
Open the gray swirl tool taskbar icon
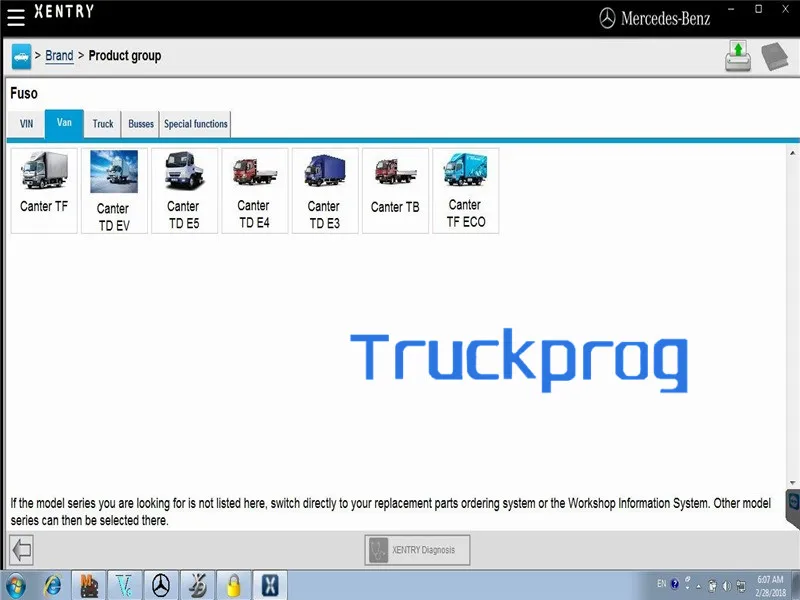click(x=197, y=586)
